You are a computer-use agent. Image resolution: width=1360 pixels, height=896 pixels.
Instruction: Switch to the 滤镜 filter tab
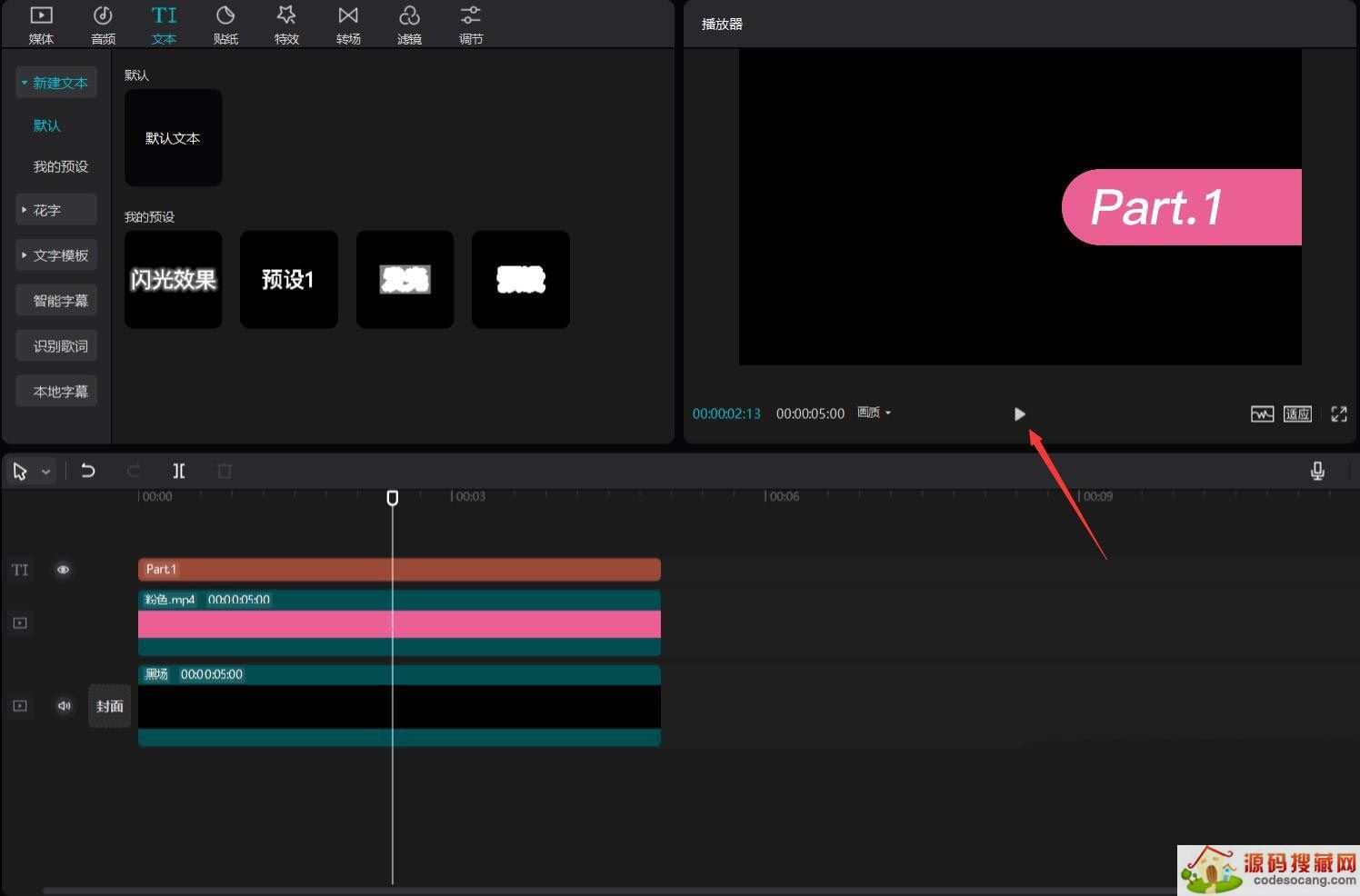[409, 25]
